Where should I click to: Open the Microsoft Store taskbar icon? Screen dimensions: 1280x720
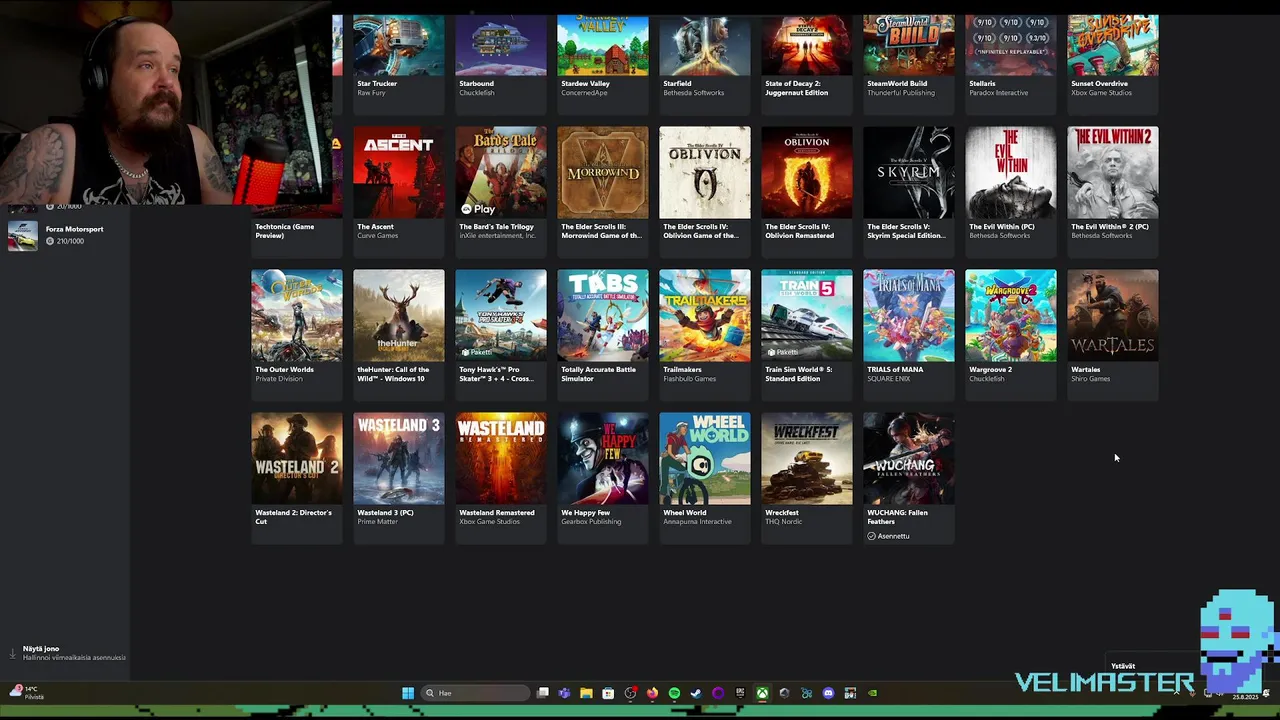pyautogui.click(x=608, y=693)
